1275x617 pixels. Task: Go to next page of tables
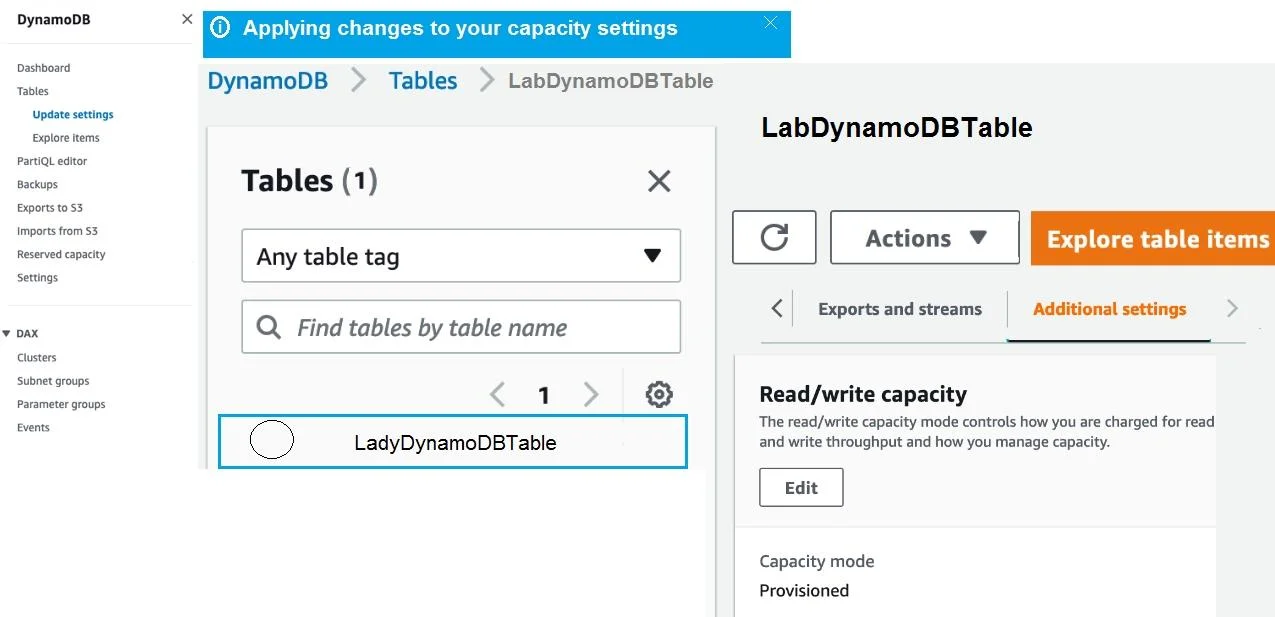591,395
